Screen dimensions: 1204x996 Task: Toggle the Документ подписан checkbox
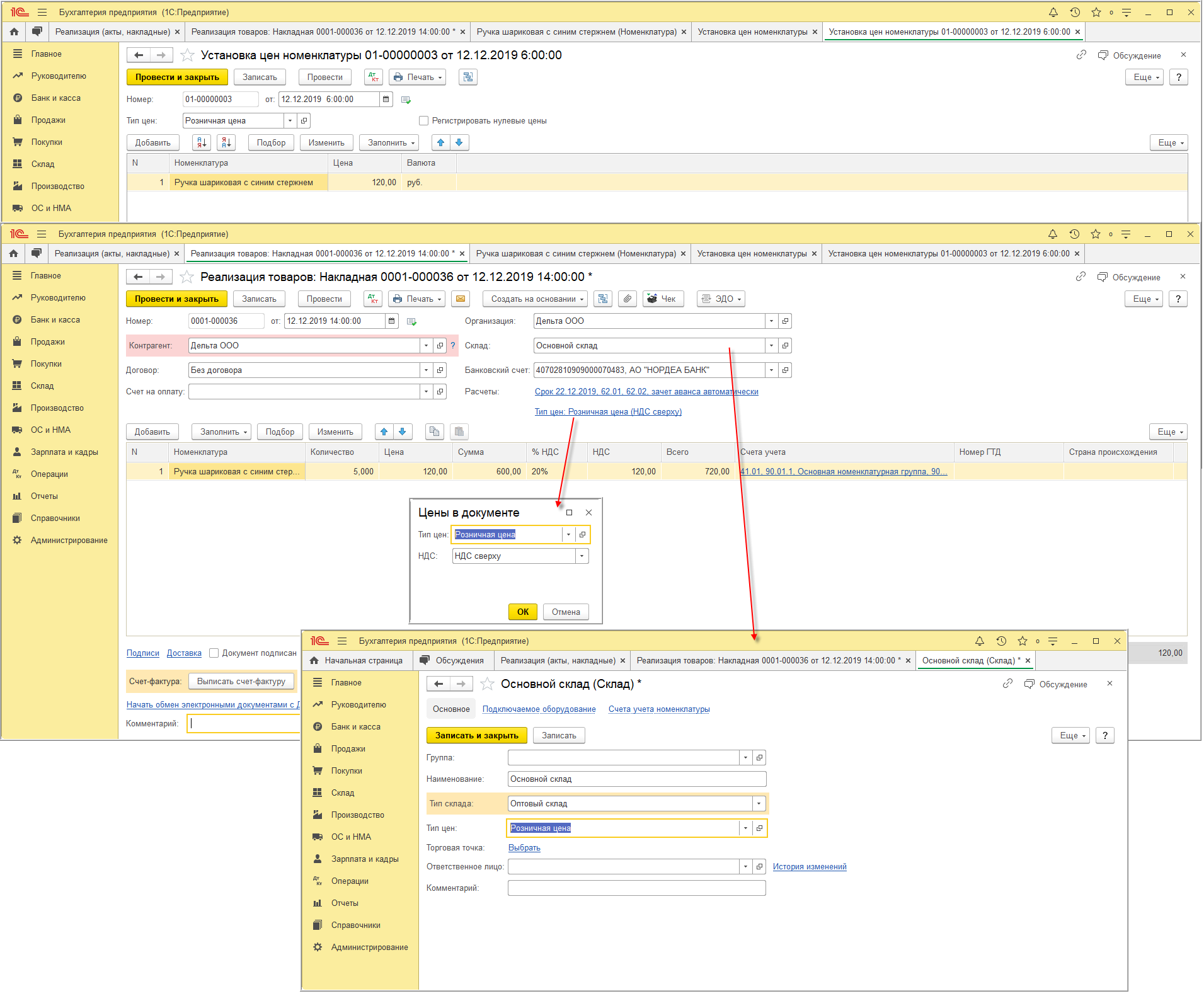(x=214, y=653)
